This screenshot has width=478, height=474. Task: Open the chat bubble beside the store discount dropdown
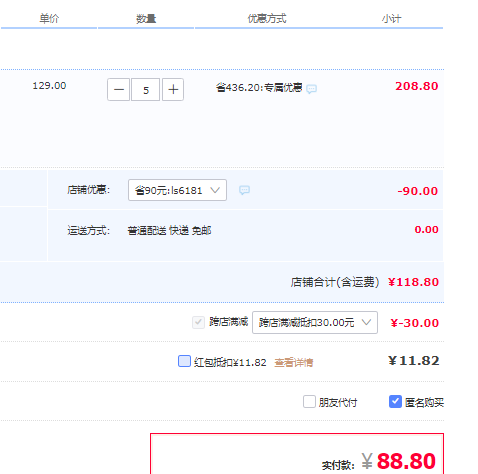click(244, 190)
